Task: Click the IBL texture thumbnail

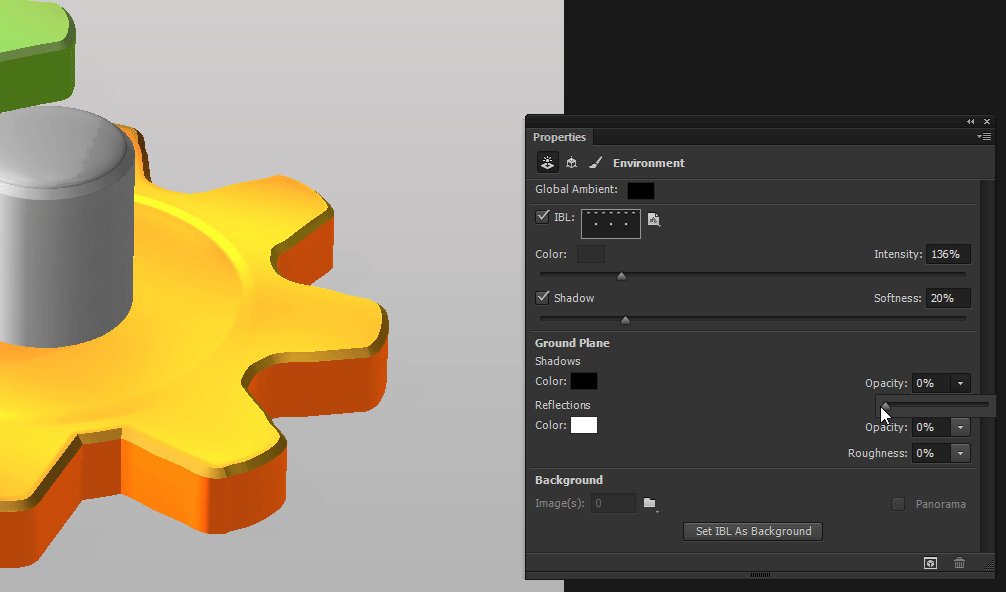Action: 611,224
